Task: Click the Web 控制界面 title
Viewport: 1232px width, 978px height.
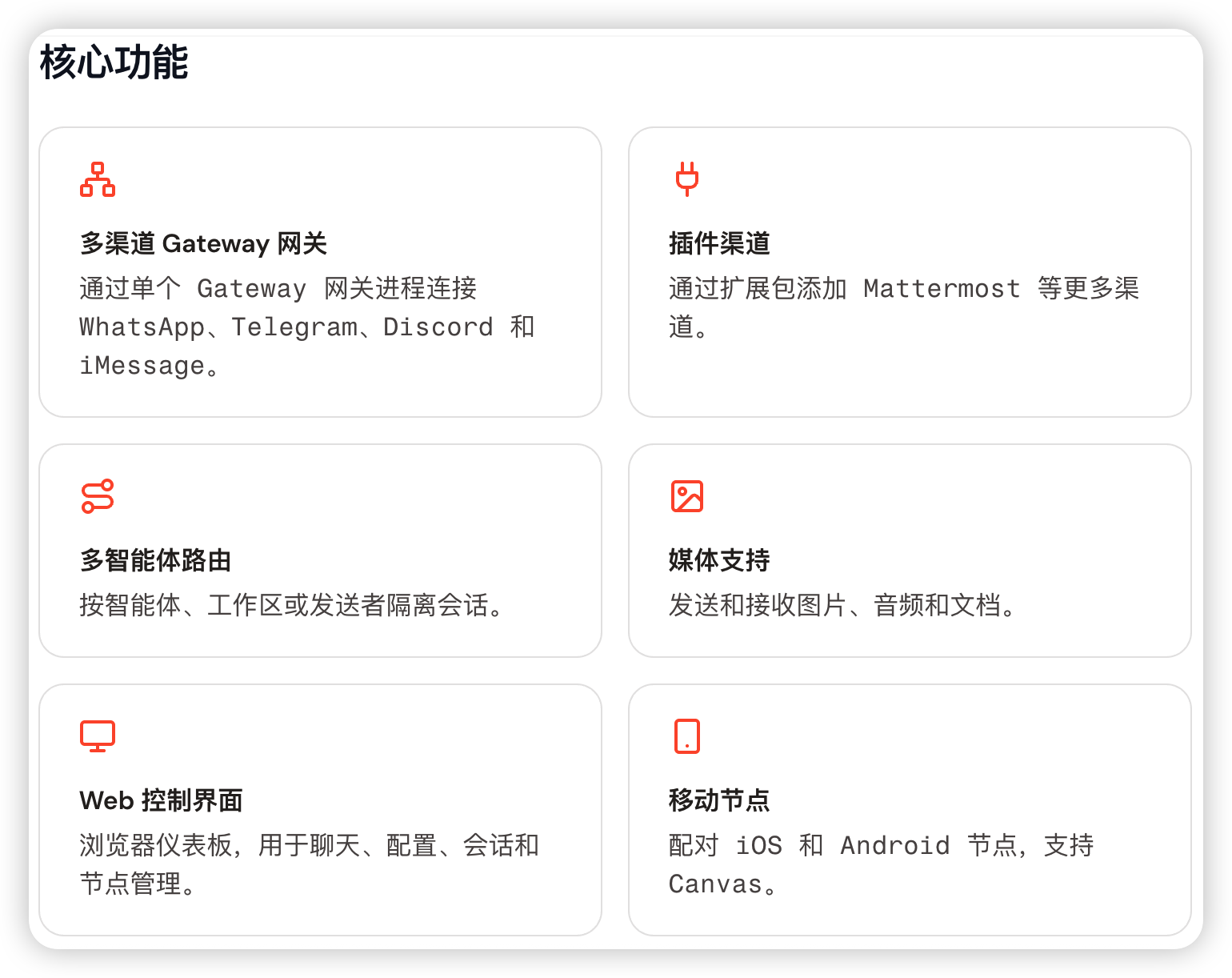Action: (x=161, y=800)
